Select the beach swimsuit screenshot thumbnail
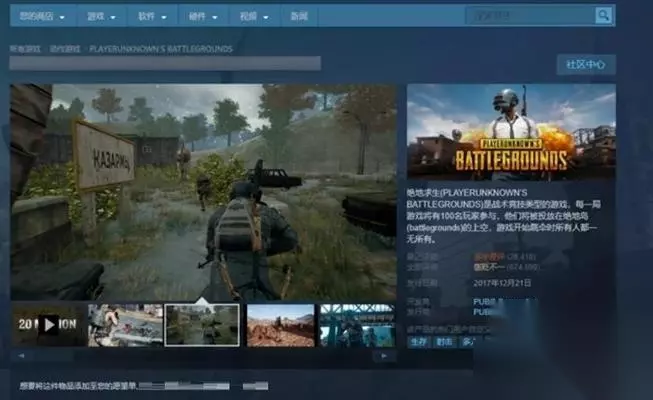This screenshot has height=400, width=653. point(125,325)
